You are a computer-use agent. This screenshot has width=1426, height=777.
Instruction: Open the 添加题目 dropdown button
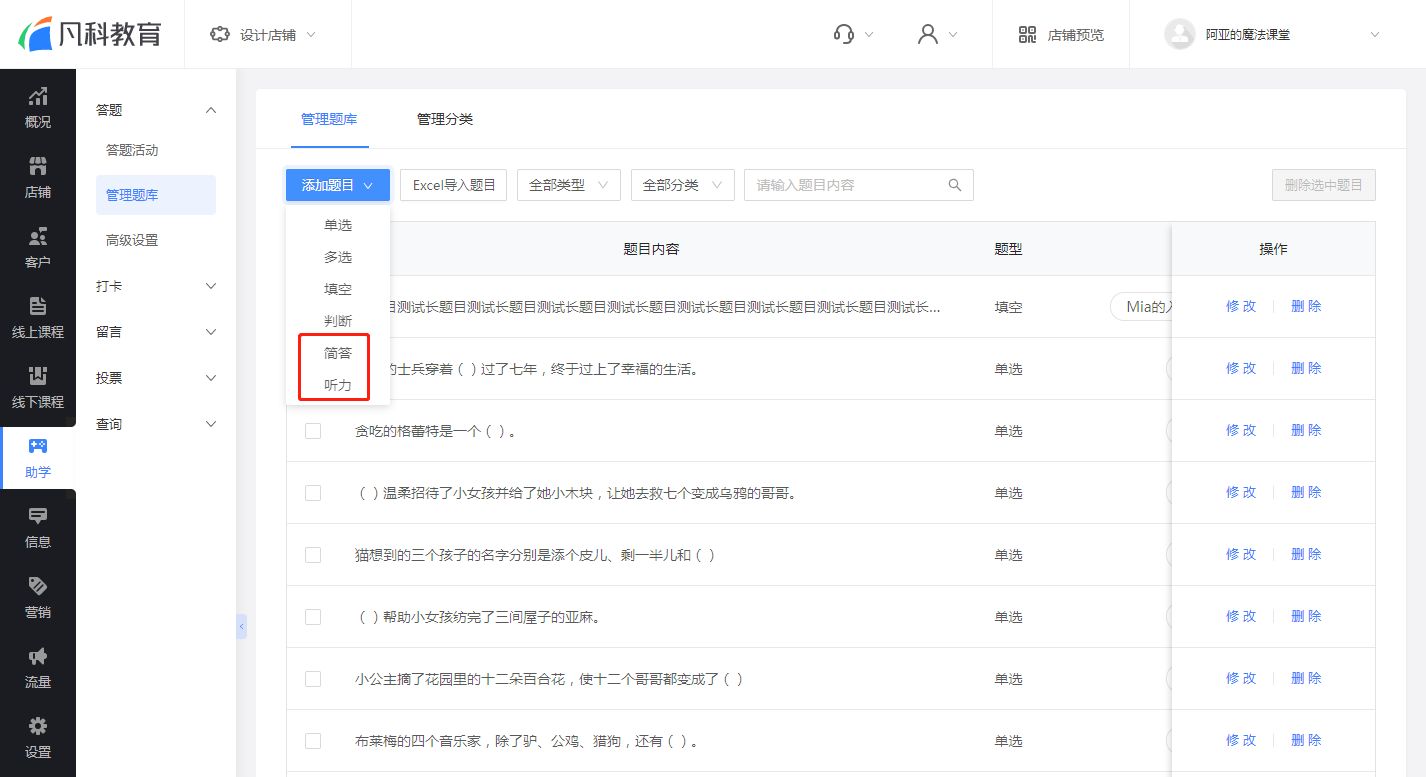[338, 185]
